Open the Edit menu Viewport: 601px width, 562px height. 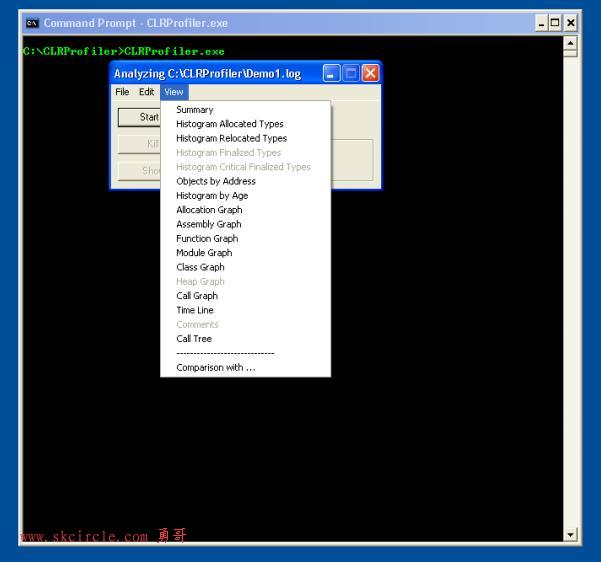146,92
